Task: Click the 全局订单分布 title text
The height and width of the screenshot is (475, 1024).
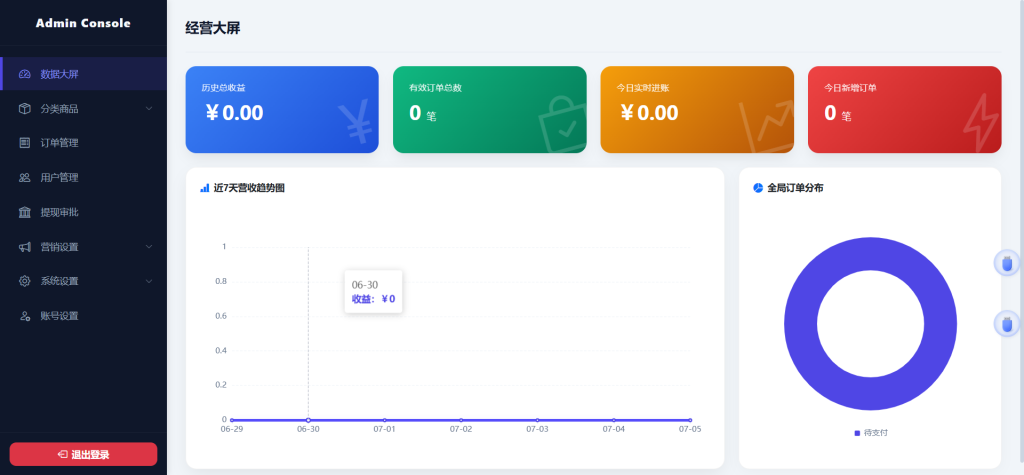Action: [x=795, y=188]
